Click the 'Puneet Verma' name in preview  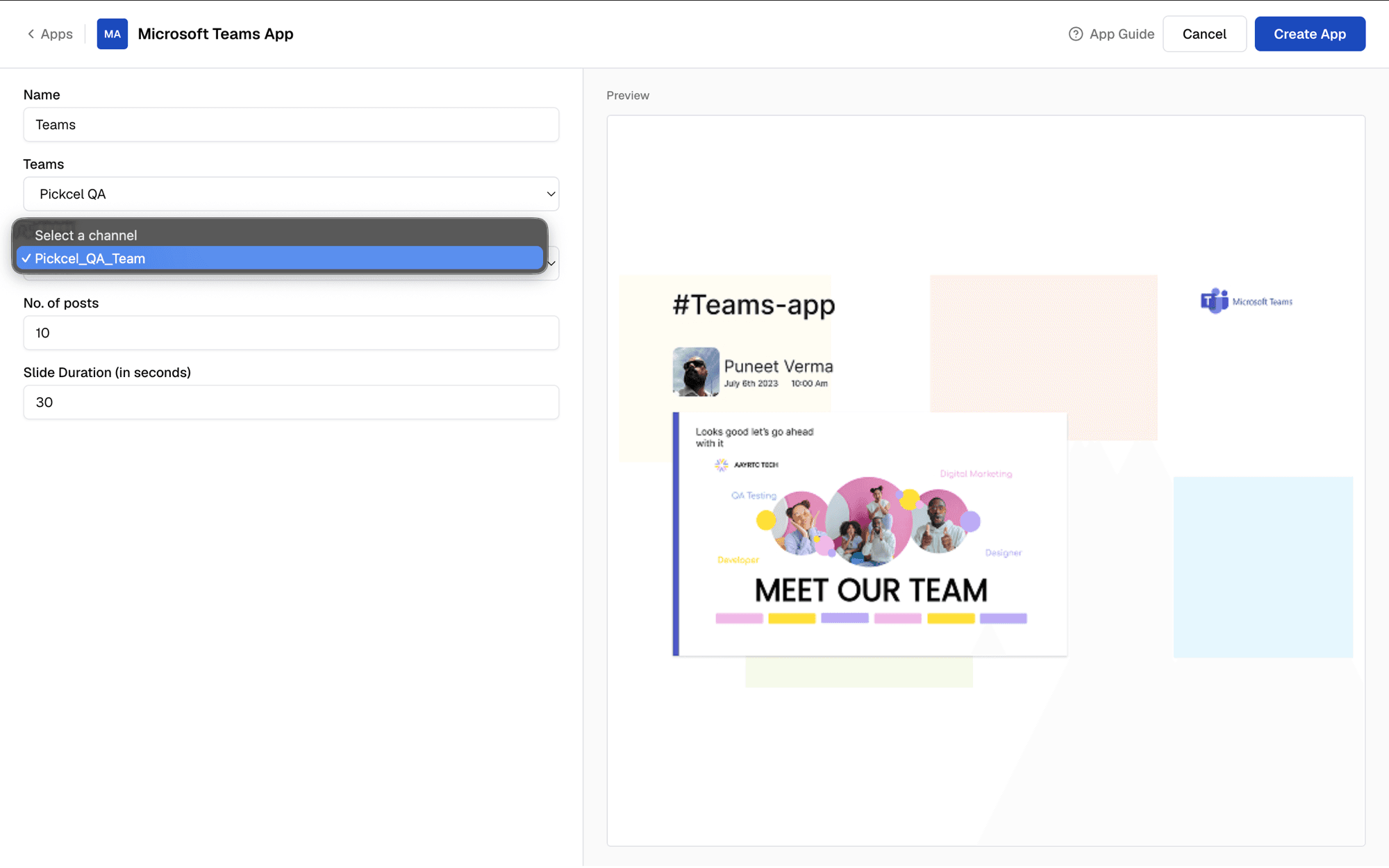pyautogui.click(x=779, y=366)
